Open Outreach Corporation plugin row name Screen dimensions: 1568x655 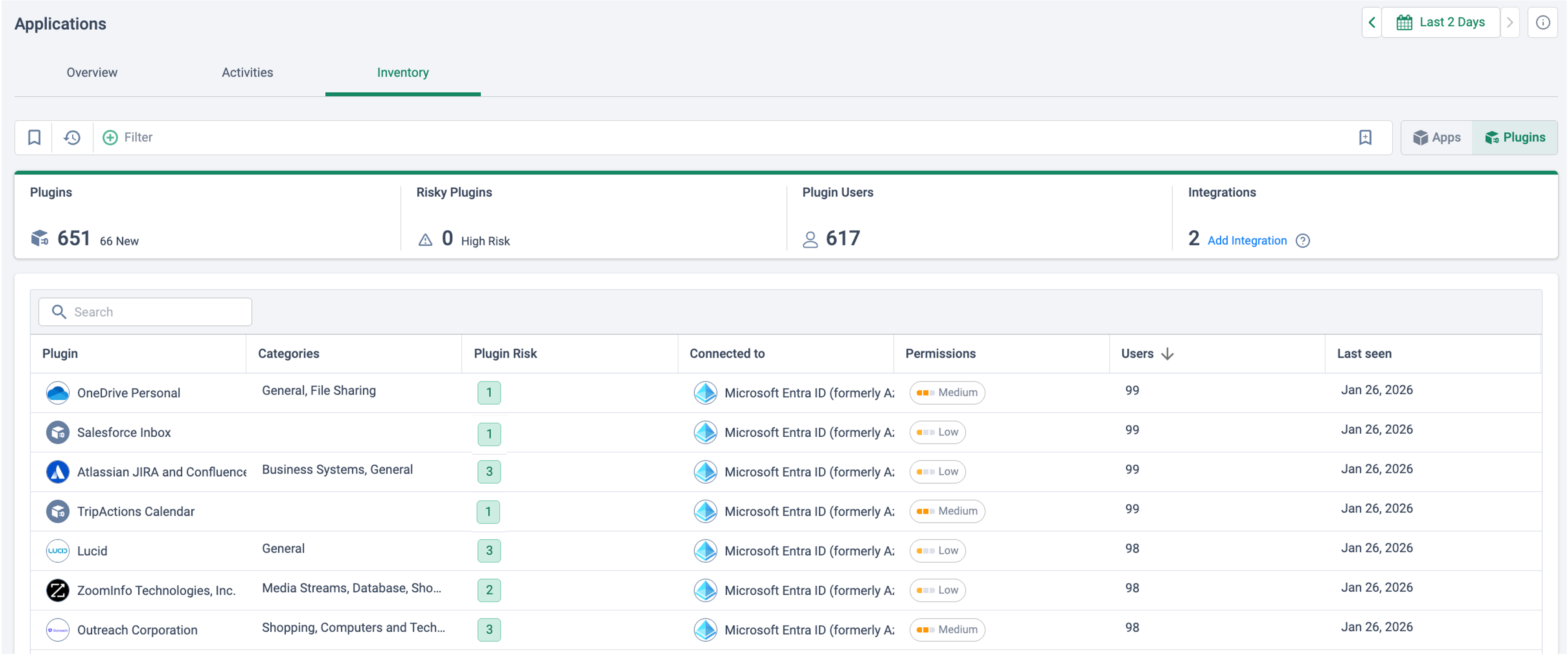(x=137, y=630)
